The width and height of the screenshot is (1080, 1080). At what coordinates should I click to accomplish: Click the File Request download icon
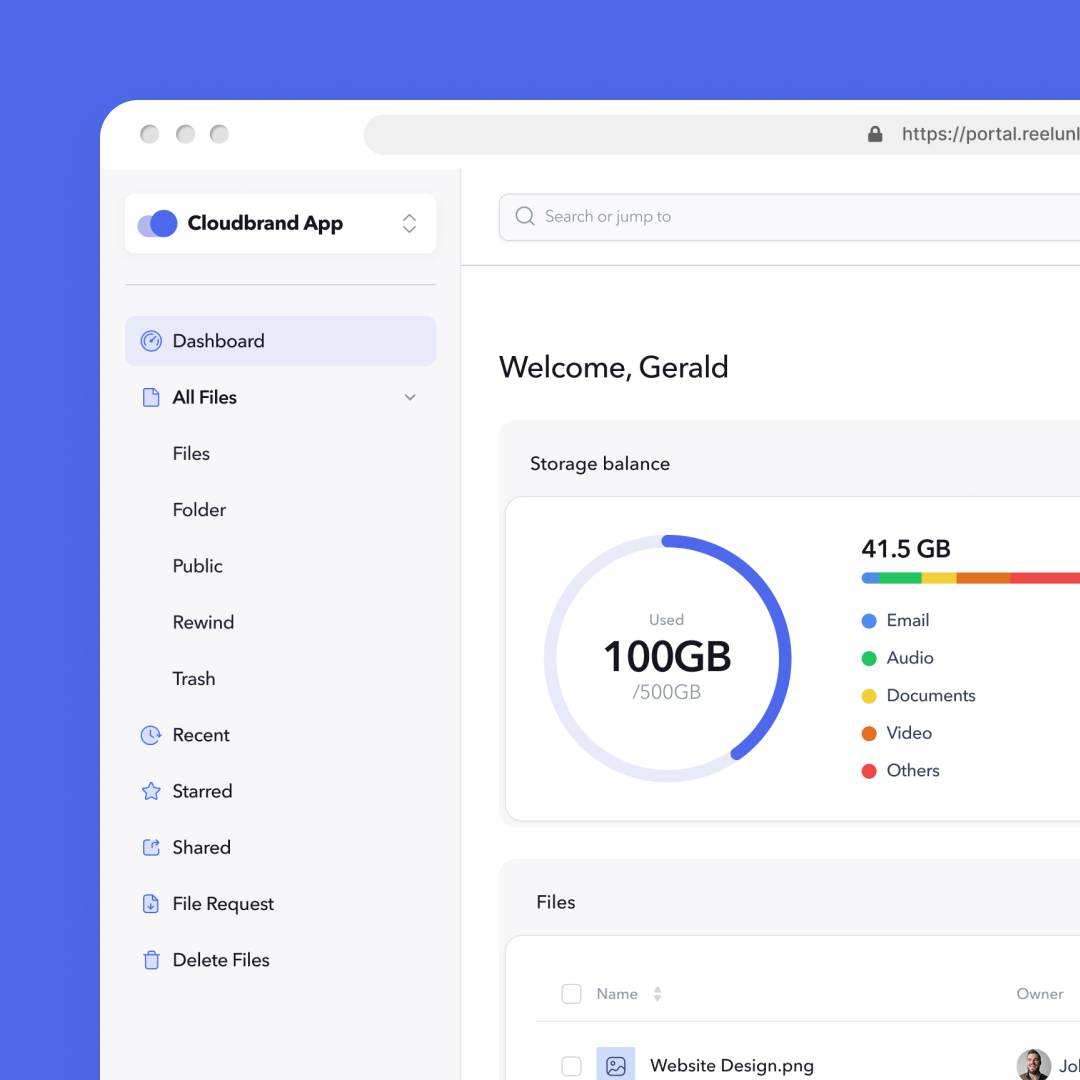coord(151,904)
